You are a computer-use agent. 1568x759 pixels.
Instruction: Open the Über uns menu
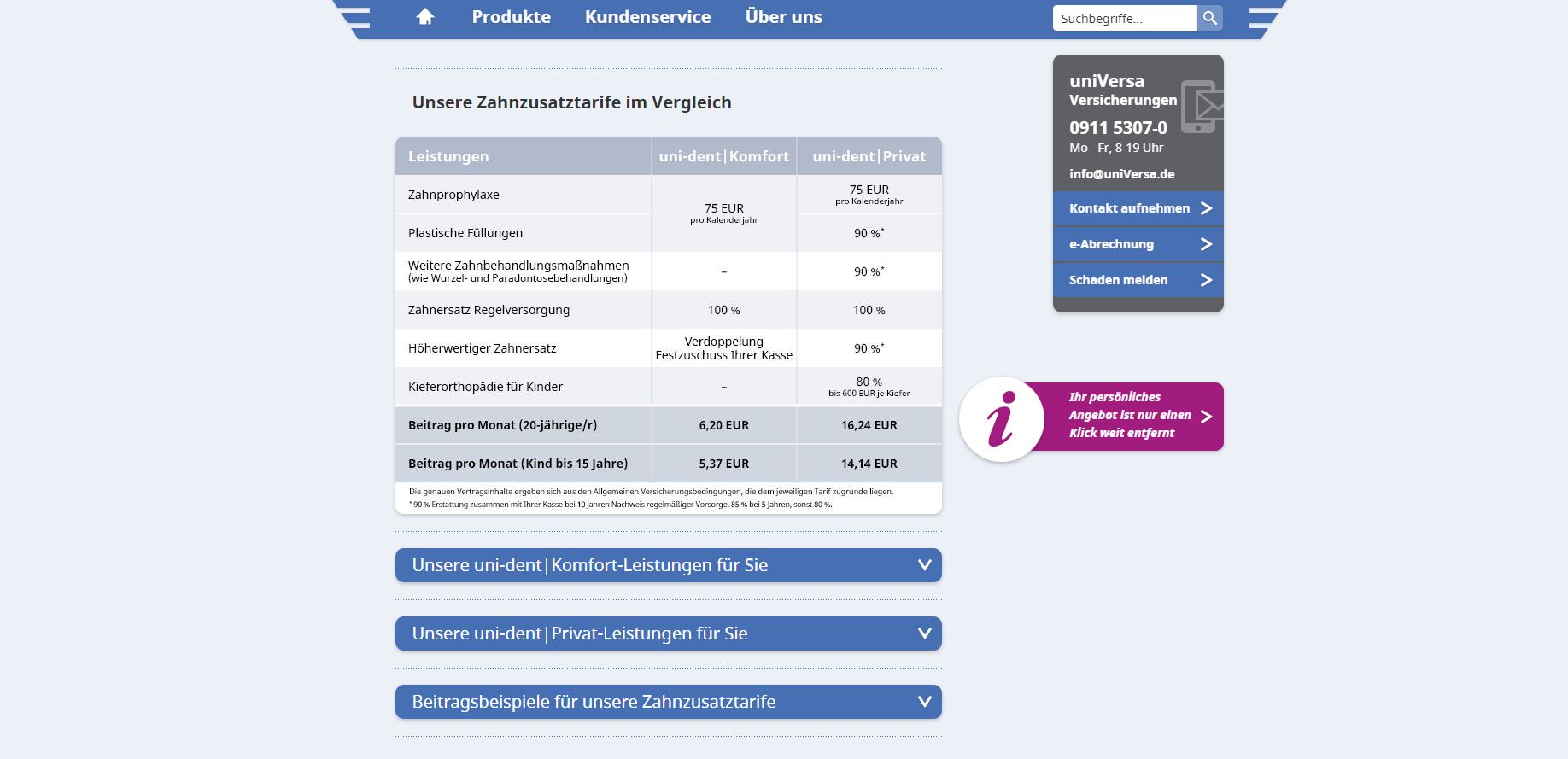tap(783, 17)
